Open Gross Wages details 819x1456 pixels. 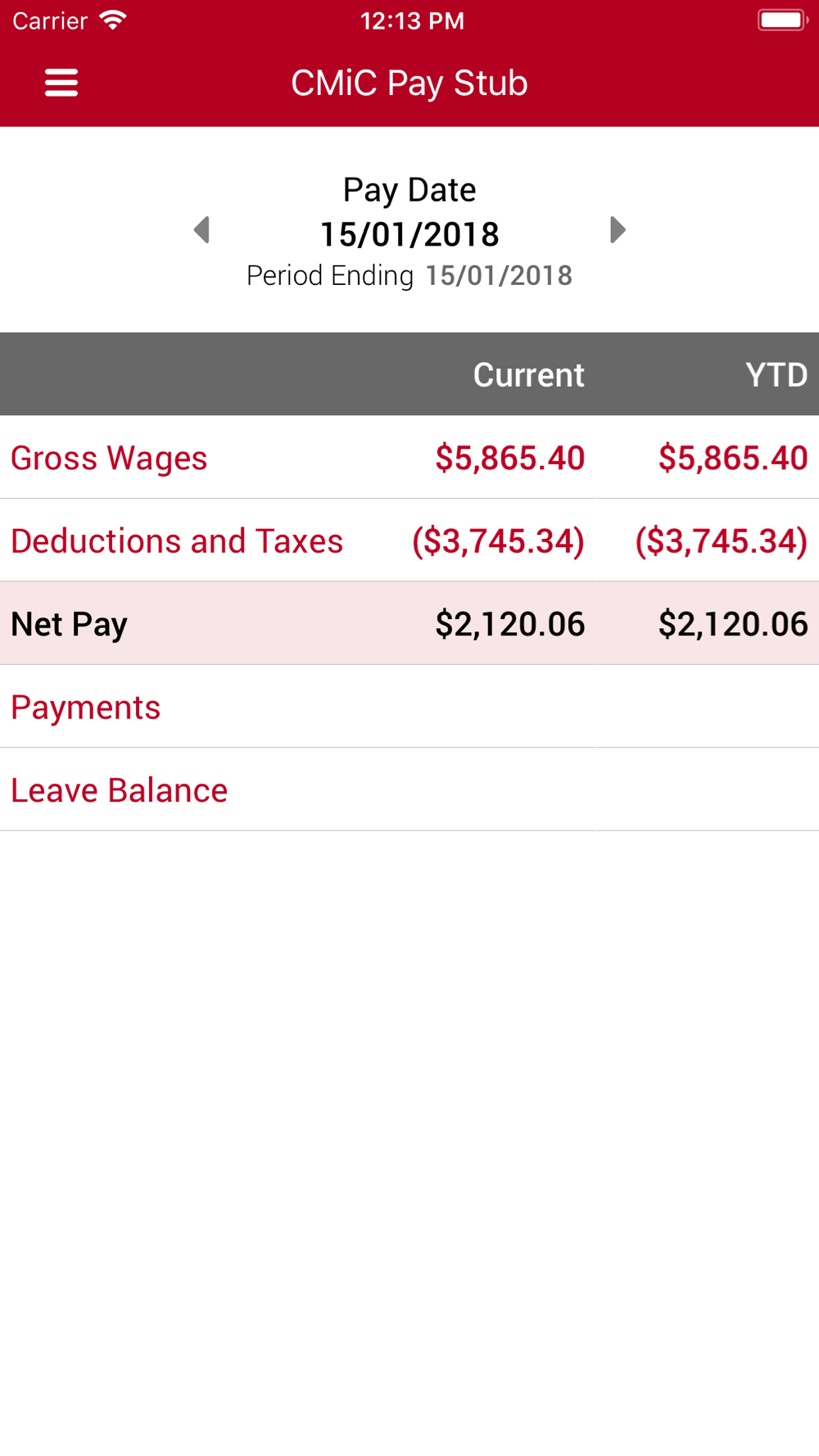point(409,458)
